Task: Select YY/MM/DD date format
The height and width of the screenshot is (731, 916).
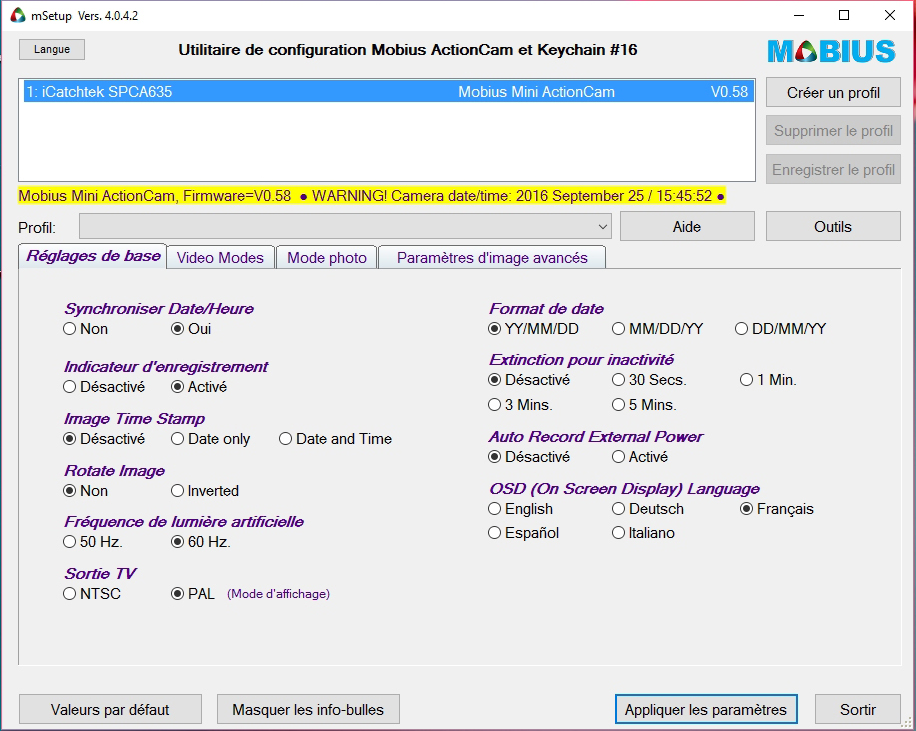Action: pyautogui.click(x=533, y=329)
